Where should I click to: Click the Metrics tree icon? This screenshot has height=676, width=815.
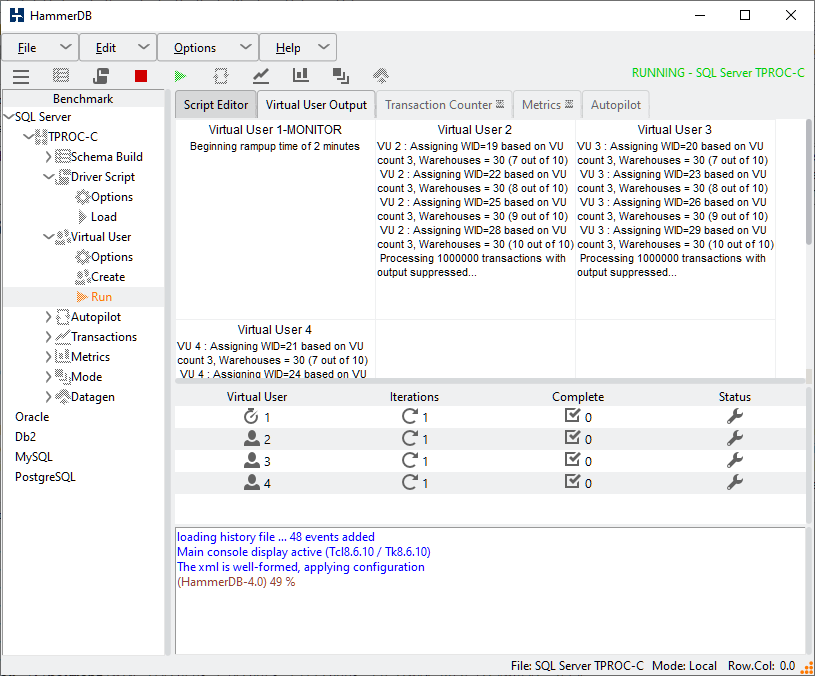coord(62,356)
